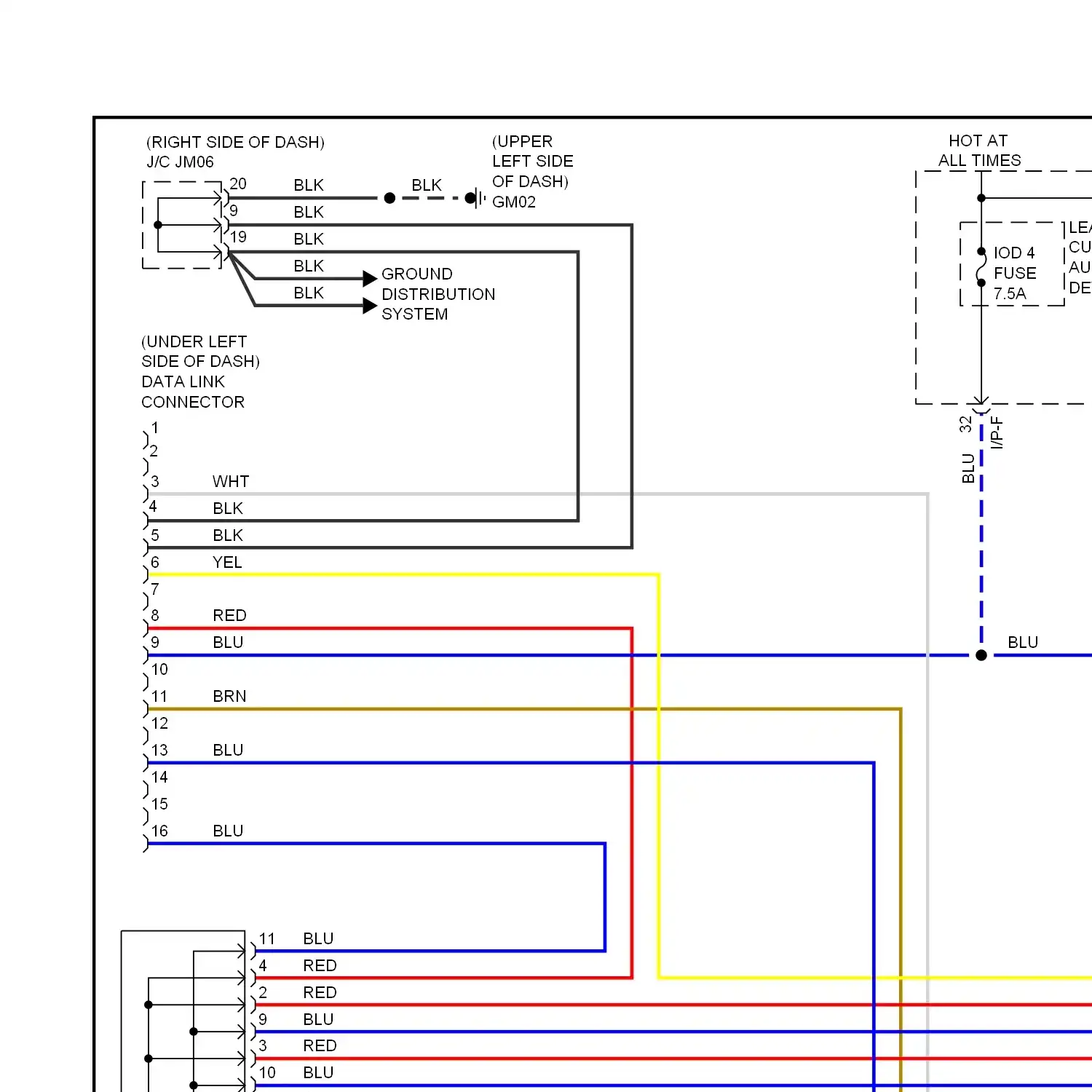
Task: Select pin number 20 on J/C JM06
Action: 238,183
